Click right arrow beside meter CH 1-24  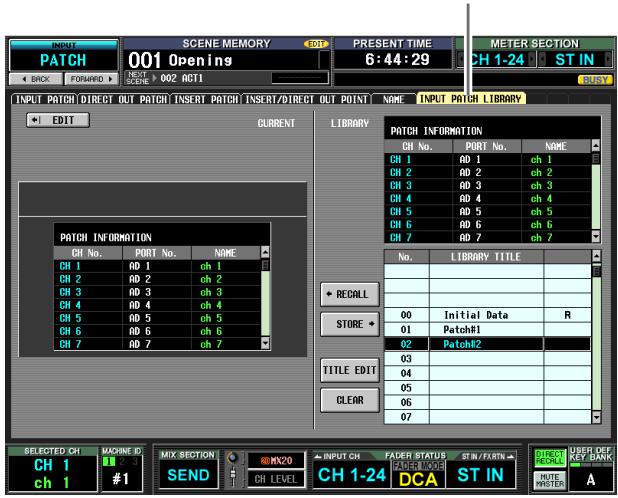click(532, 60)
